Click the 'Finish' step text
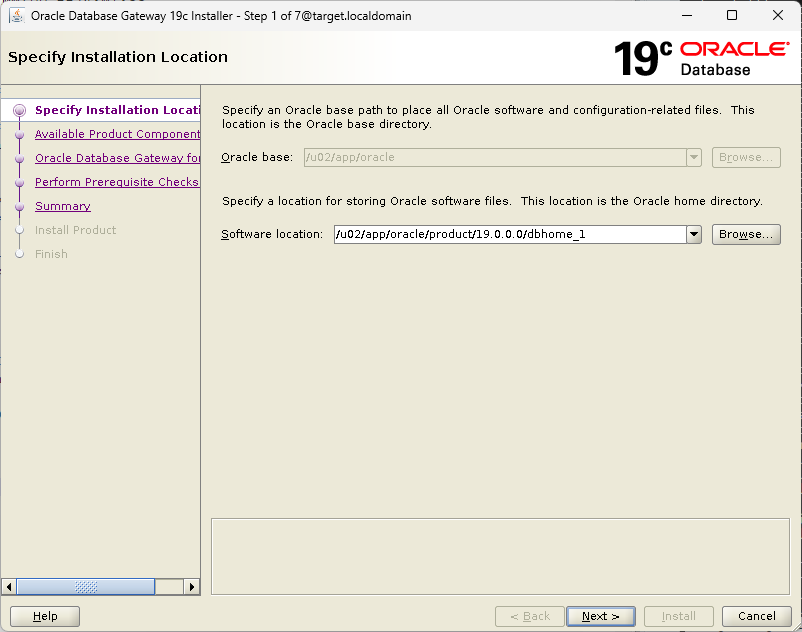The height and width of the screenshot is (632, 802). (x=51, y=254)
